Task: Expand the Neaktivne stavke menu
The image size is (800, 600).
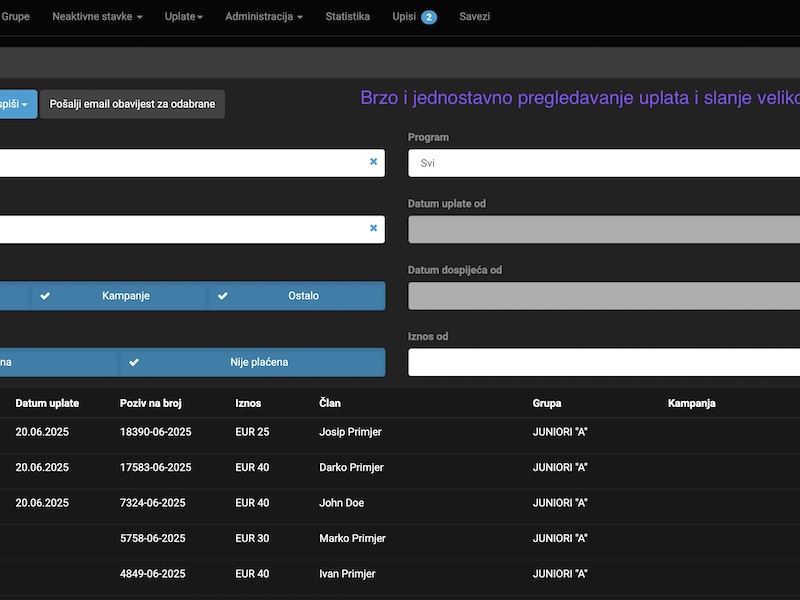Action: pos(97,17)
